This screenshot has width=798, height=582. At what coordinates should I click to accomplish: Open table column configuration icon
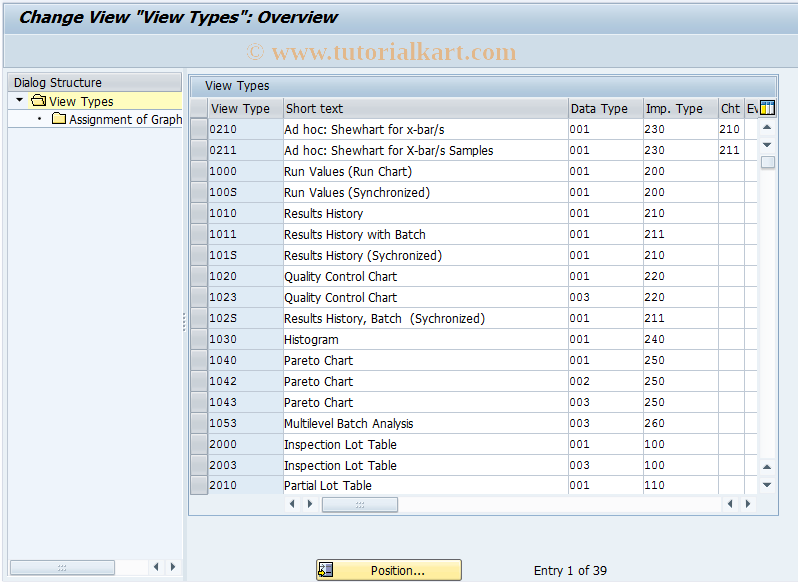tap(767, 108)
